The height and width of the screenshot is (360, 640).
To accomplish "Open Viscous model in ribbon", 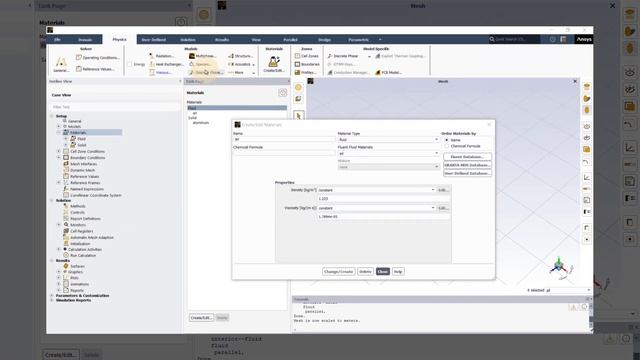I will 160,72.
